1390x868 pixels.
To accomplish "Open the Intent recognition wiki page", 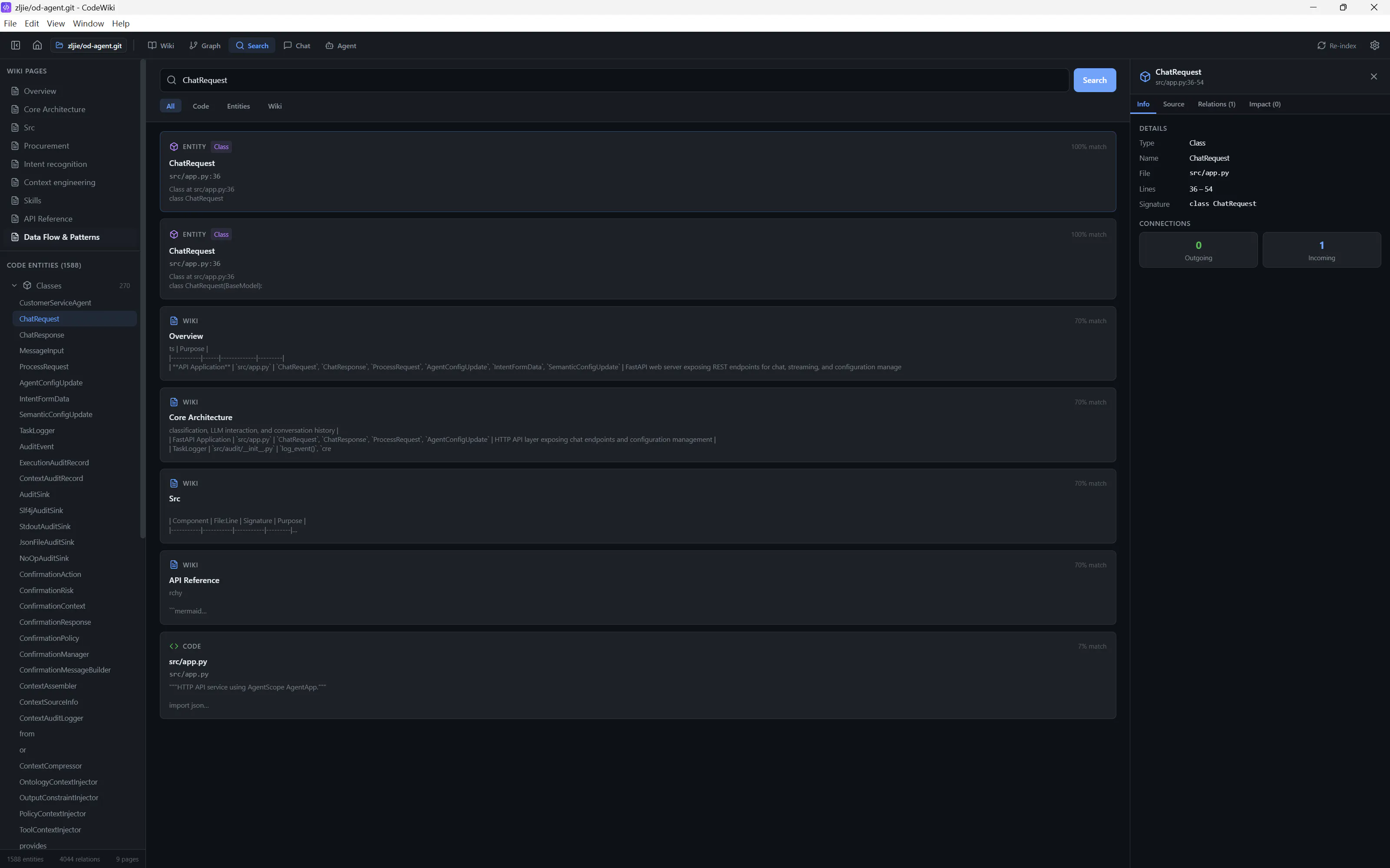I will pos(70,164).
